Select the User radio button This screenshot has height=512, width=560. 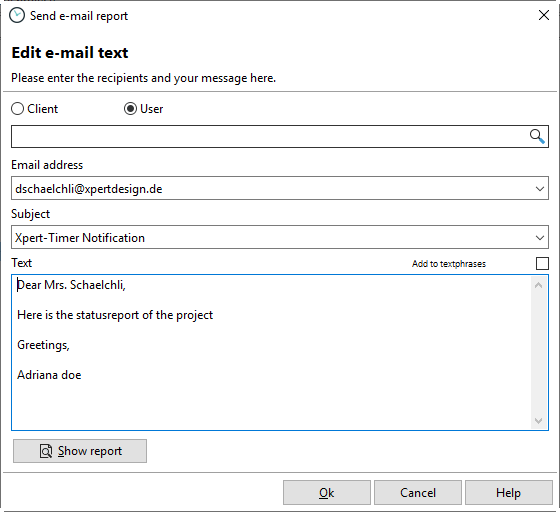tap(130, 109)
